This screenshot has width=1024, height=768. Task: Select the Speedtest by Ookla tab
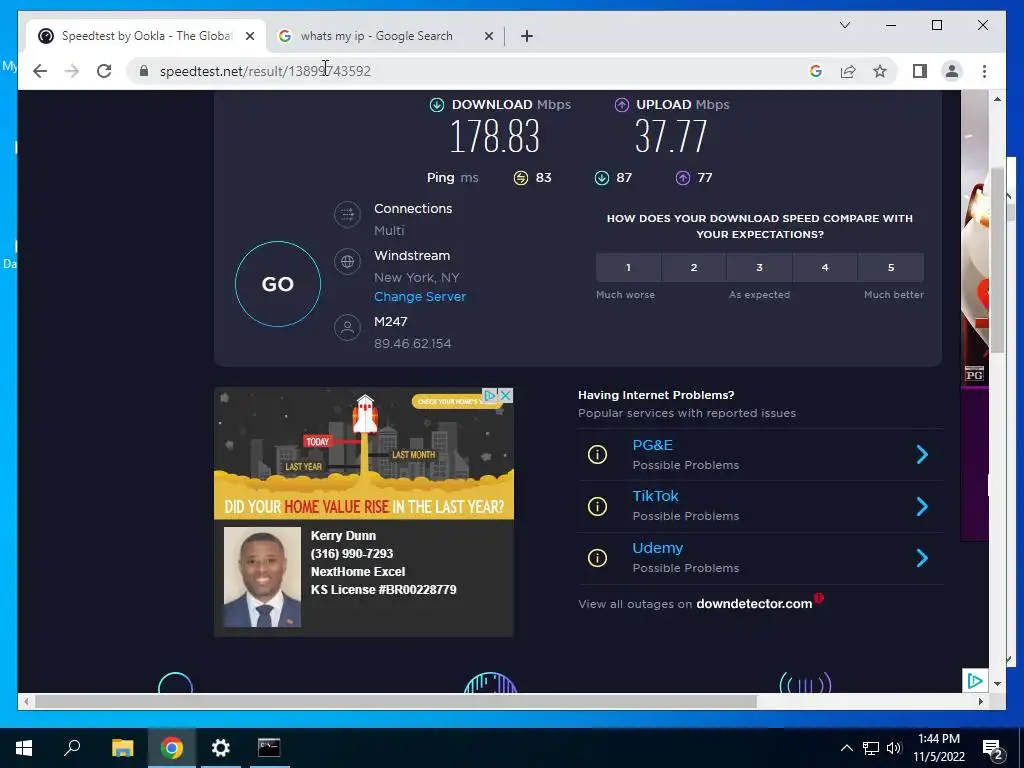click(146, 37)
